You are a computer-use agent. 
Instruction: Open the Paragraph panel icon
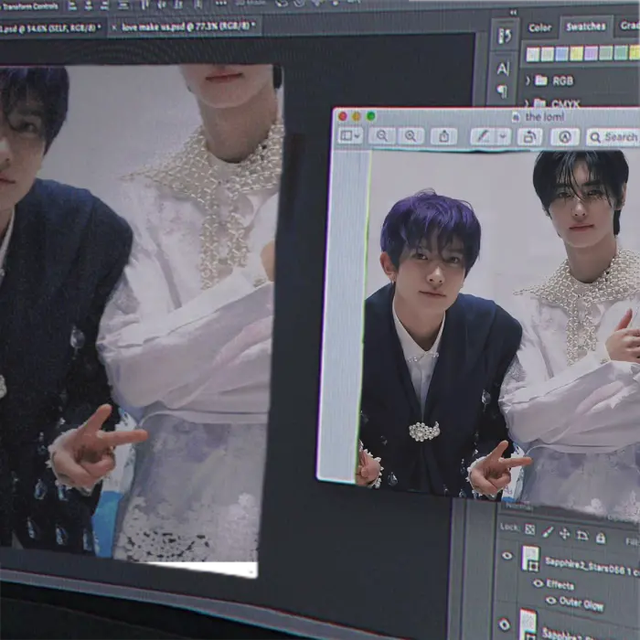[x=503, y=91]
